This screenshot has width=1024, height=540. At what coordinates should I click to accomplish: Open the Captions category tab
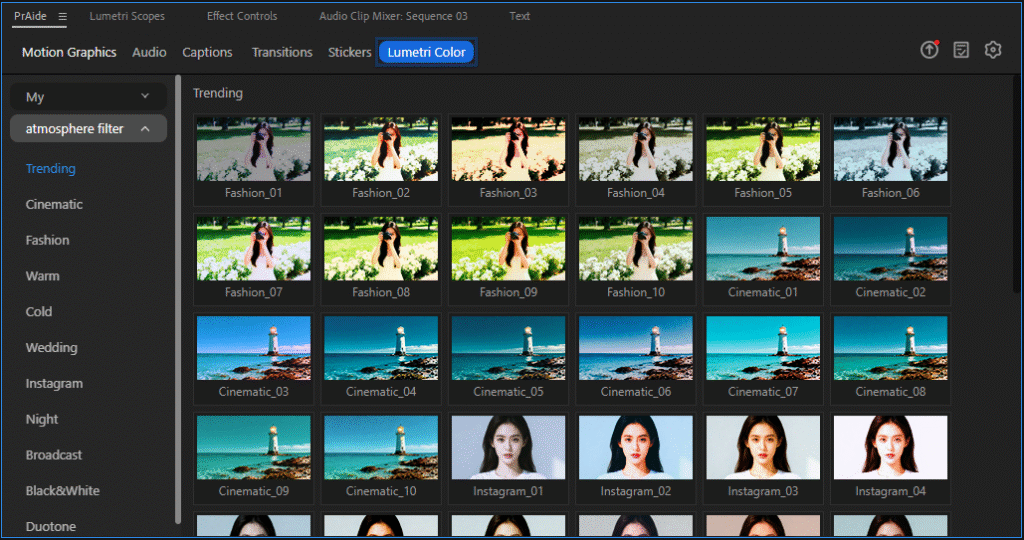tap(207, 52)
